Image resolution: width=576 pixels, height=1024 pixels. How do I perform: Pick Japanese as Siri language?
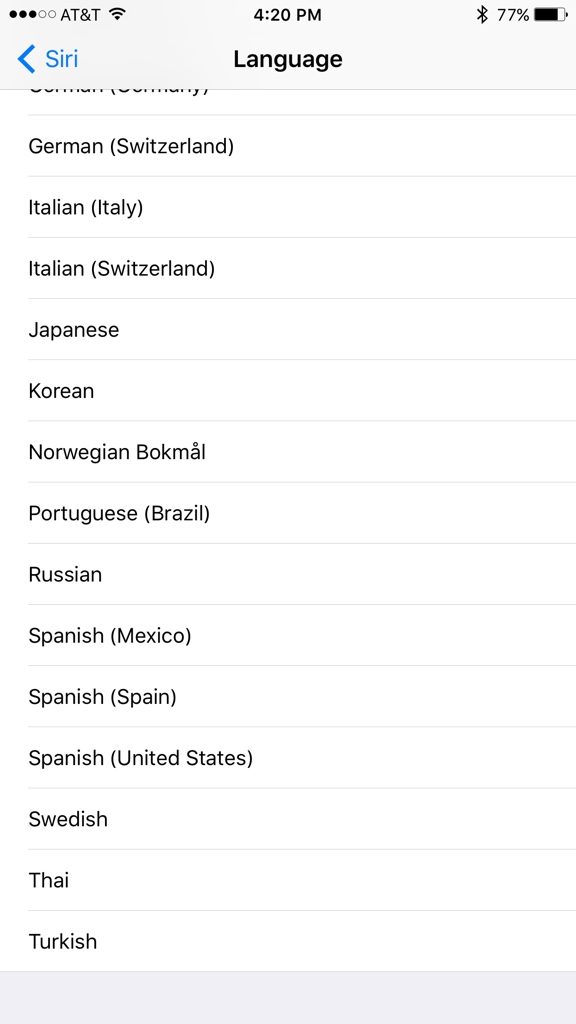pos(288,329)
